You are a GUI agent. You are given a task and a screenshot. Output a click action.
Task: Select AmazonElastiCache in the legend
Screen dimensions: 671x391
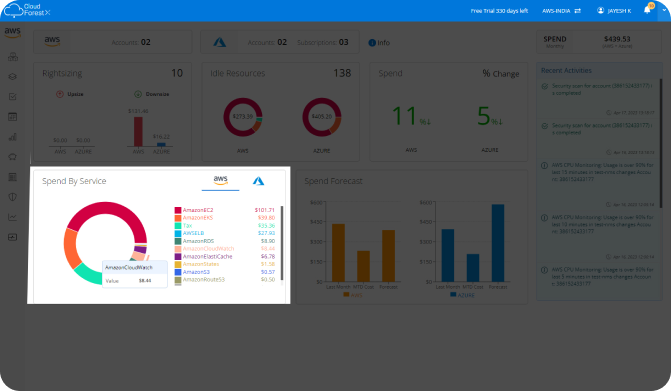coord(208,256)
